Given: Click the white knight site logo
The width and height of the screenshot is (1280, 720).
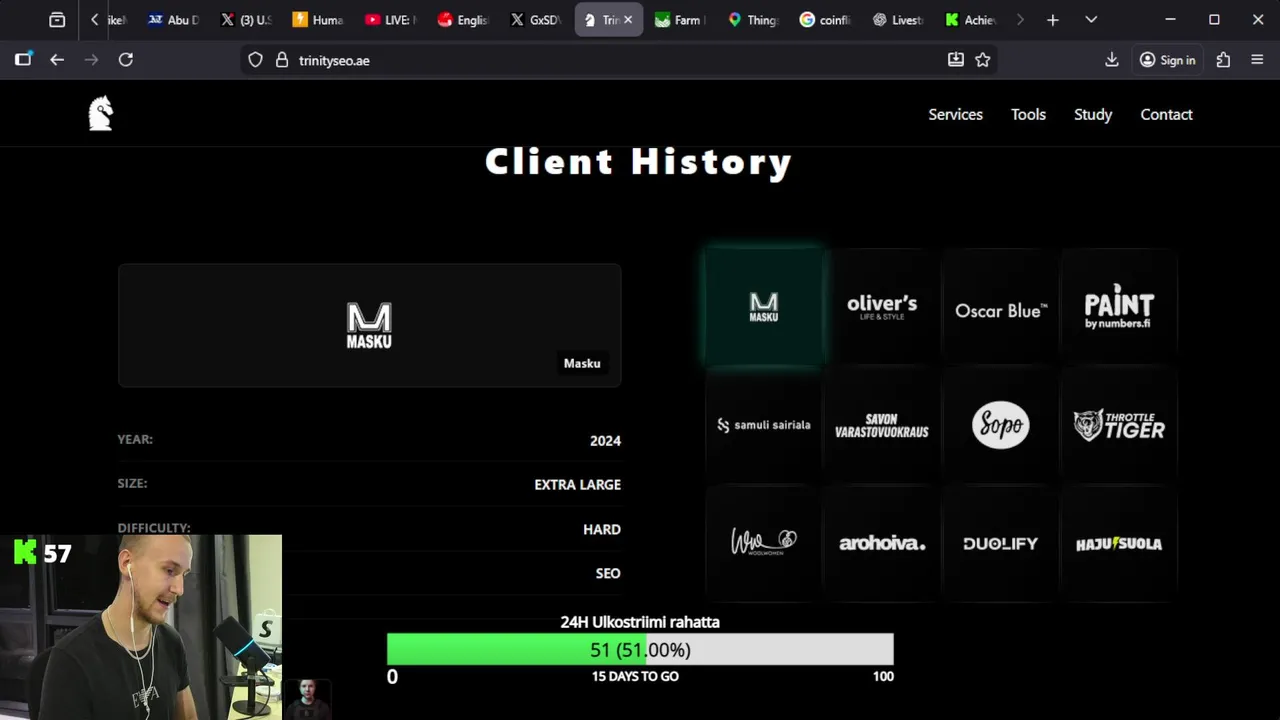Looking at the screenshot, I should pos(100,113).
